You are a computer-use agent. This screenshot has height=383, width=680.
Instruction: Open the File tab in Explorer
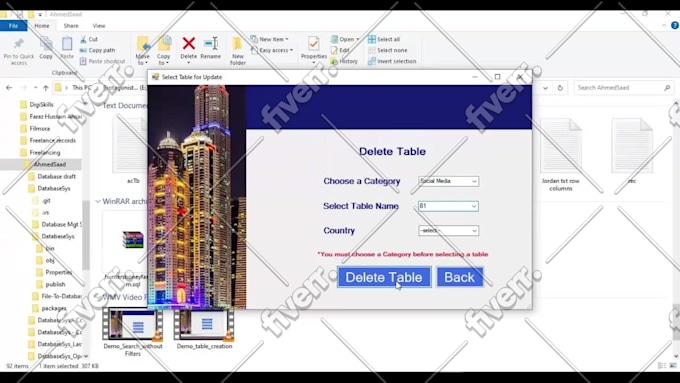[x=13, y=26]
